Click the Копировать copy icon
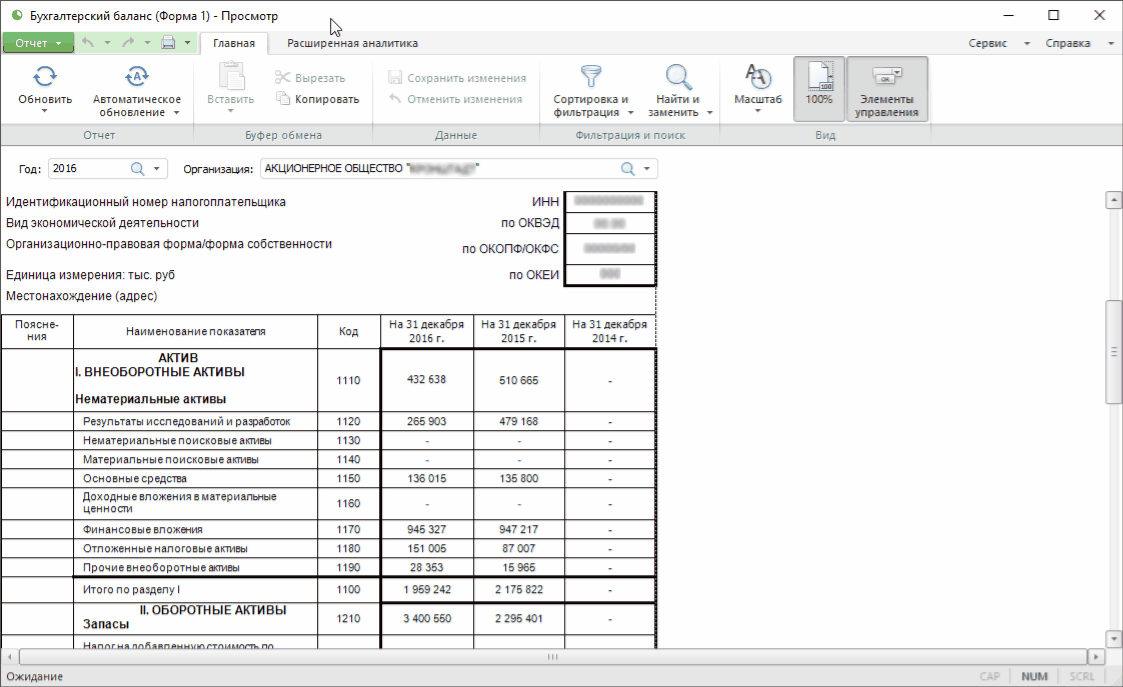 (x=284, y=99)
